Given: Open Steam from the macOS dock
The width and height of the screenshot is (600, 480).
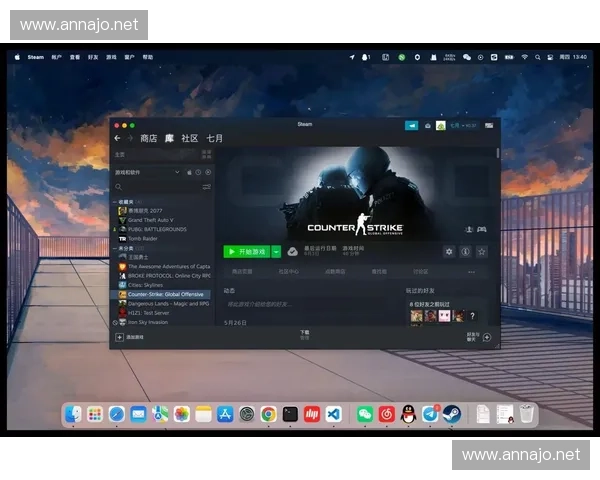Looking at the screenshot, I should [451, 413].
